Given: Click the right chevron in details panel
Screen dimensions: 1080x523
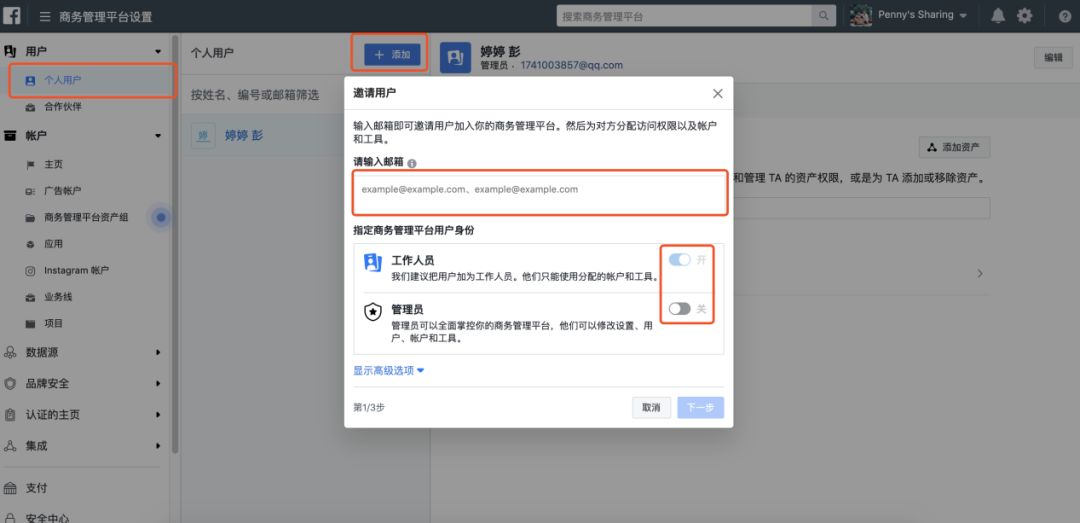Looking at the screenshot, I should coord(980,274).
